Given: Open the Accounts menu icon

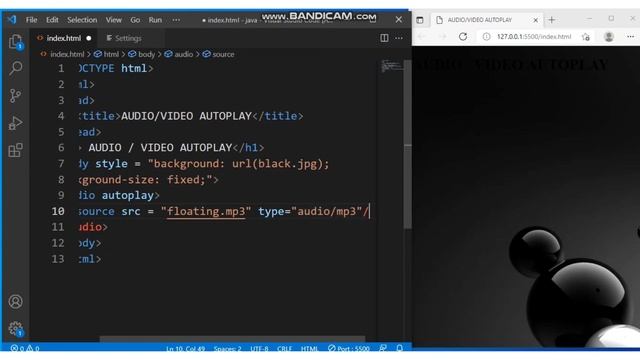Looking at the screenshot, I should click(x=16, y=302).
